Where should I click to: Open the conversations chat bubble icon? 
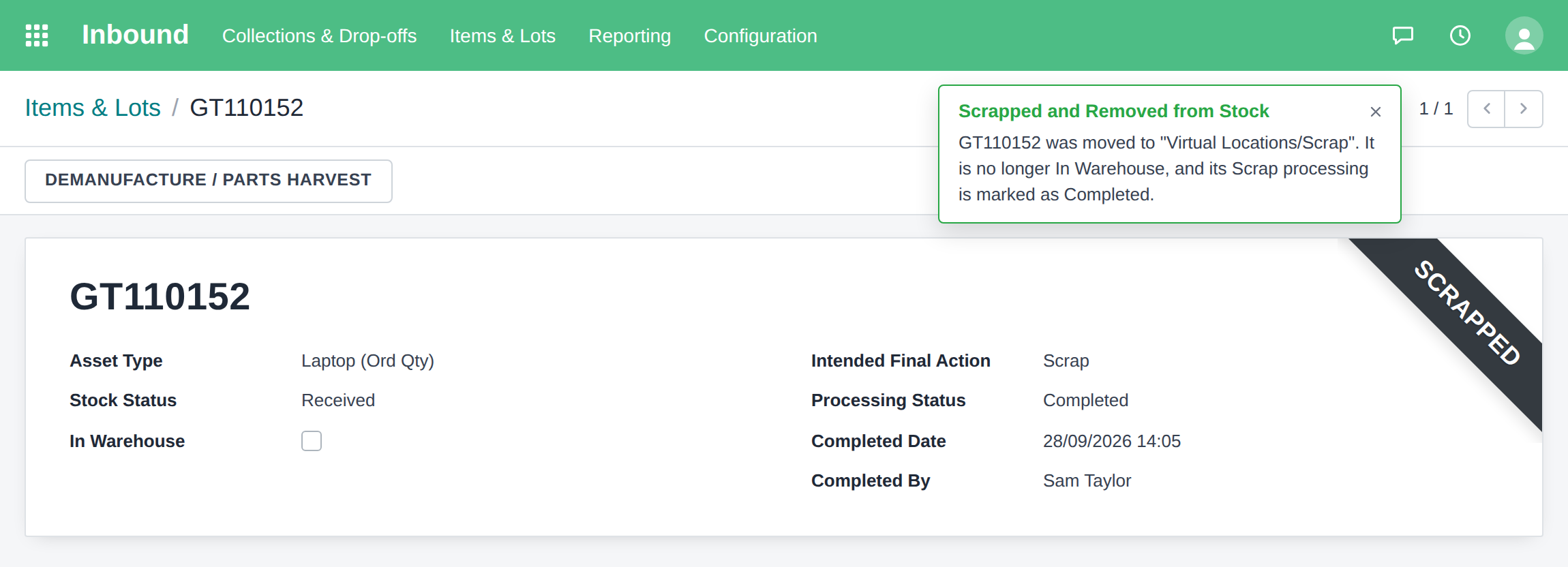tap(1403, 35)
